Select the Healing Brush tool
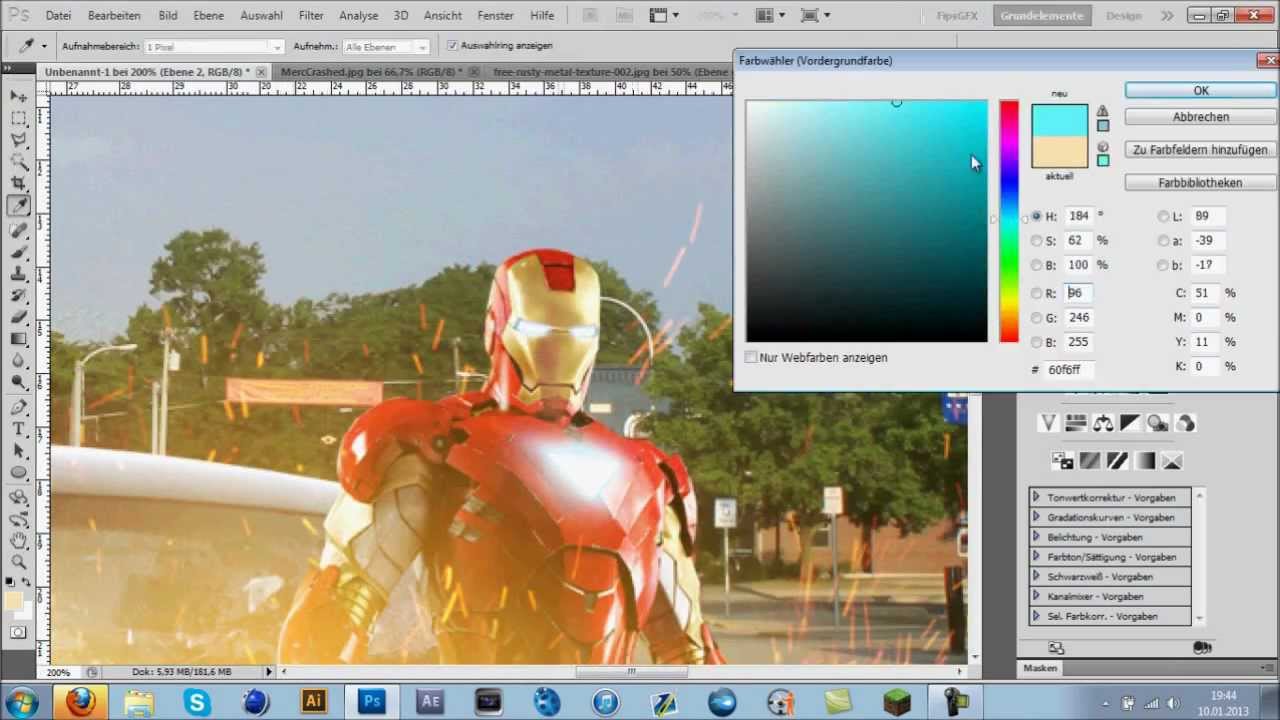Viewport: 1280px width, 720px height. (18, 229)
